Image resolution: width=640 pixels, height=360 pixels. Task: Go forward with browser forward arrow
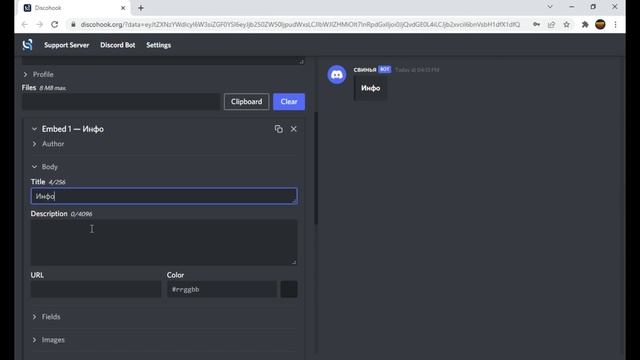40,24
